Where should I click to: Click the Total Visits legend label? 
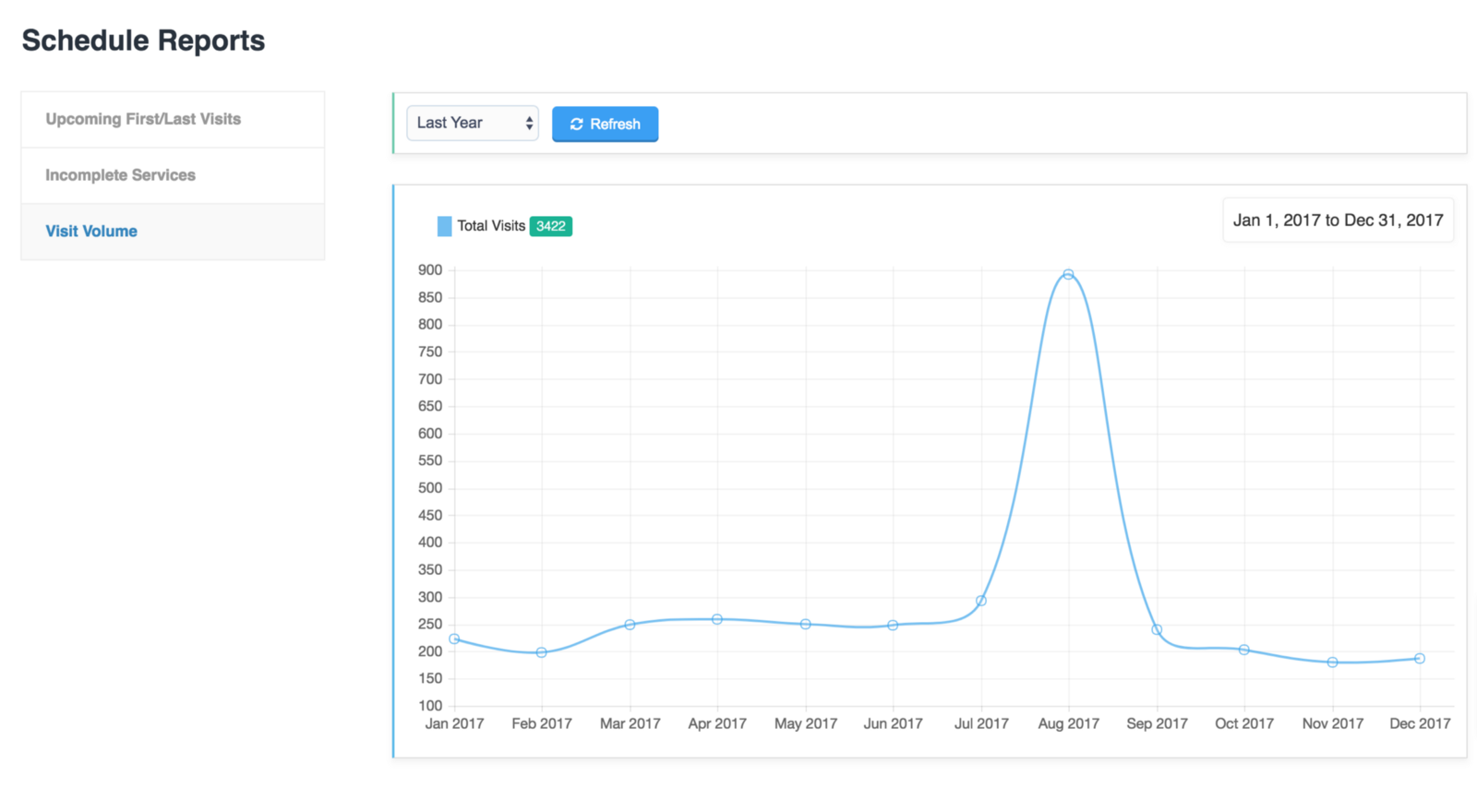pyautogui.click(x=491, y=226)
